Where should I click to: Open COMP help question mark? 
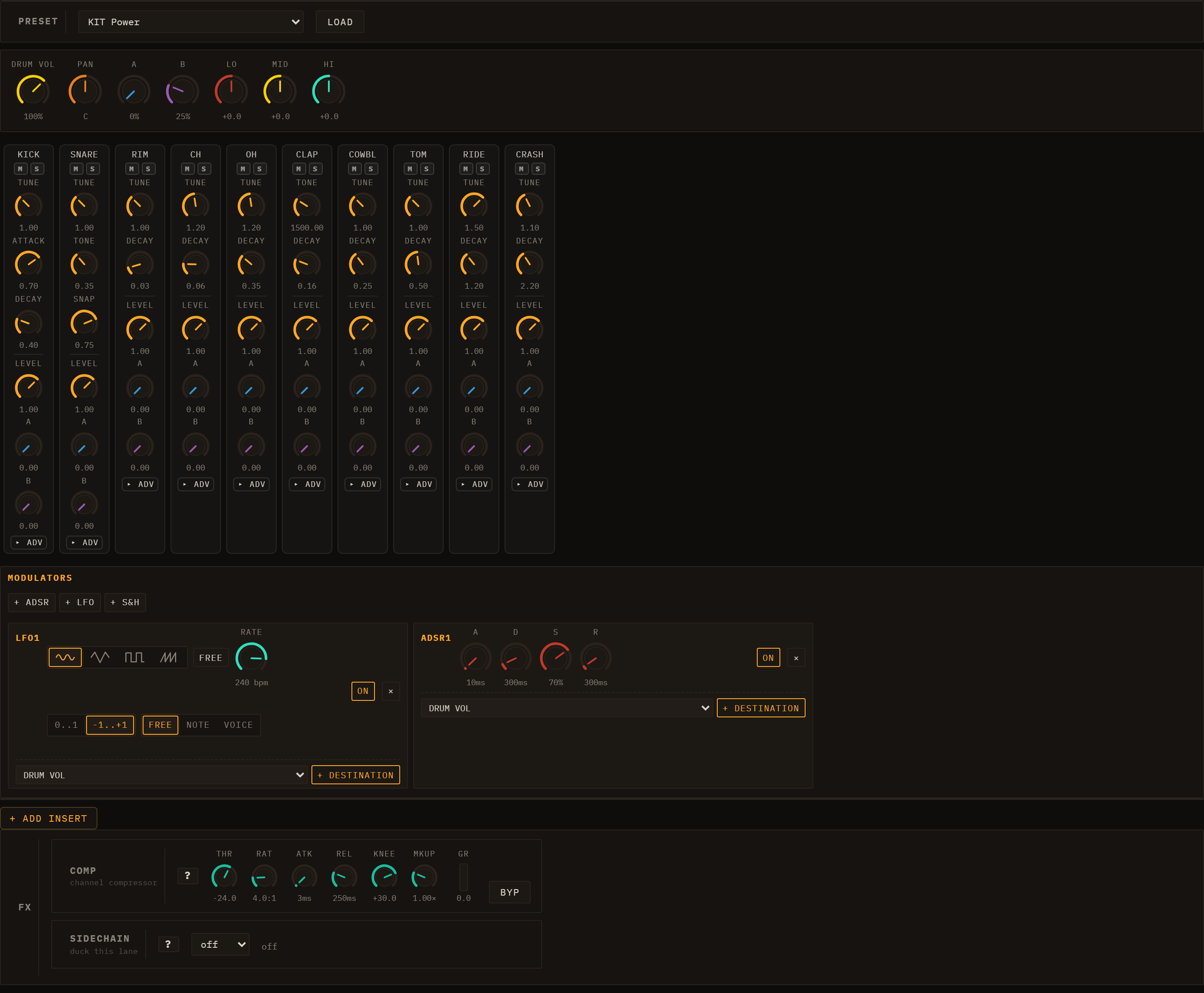pos(188,876)
